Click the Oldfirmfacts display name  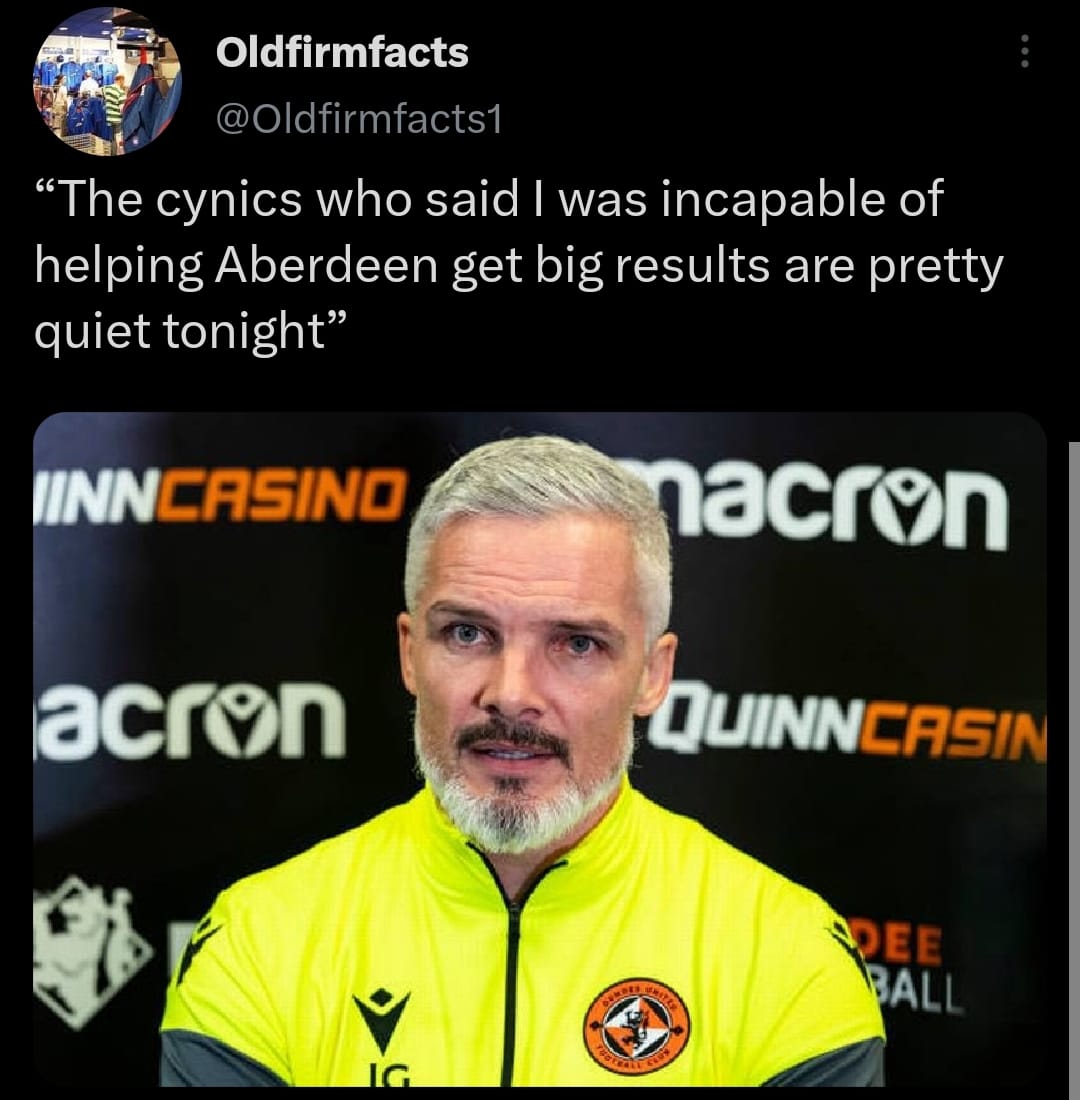pyautogui.click(x=342, y=53)
